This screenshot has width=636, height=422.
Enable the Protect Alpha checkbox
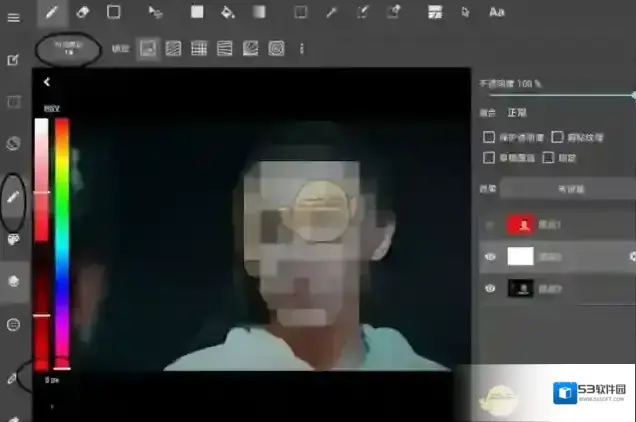tap(489, 136)
